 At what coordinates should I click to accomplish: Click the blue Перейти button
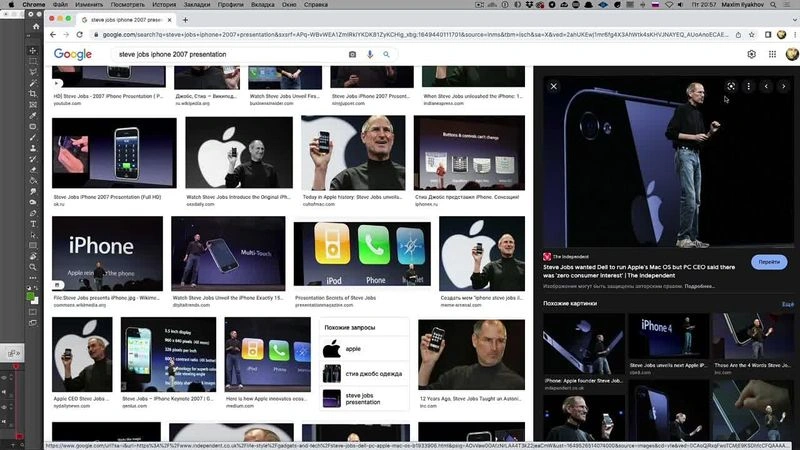point(769,262)
